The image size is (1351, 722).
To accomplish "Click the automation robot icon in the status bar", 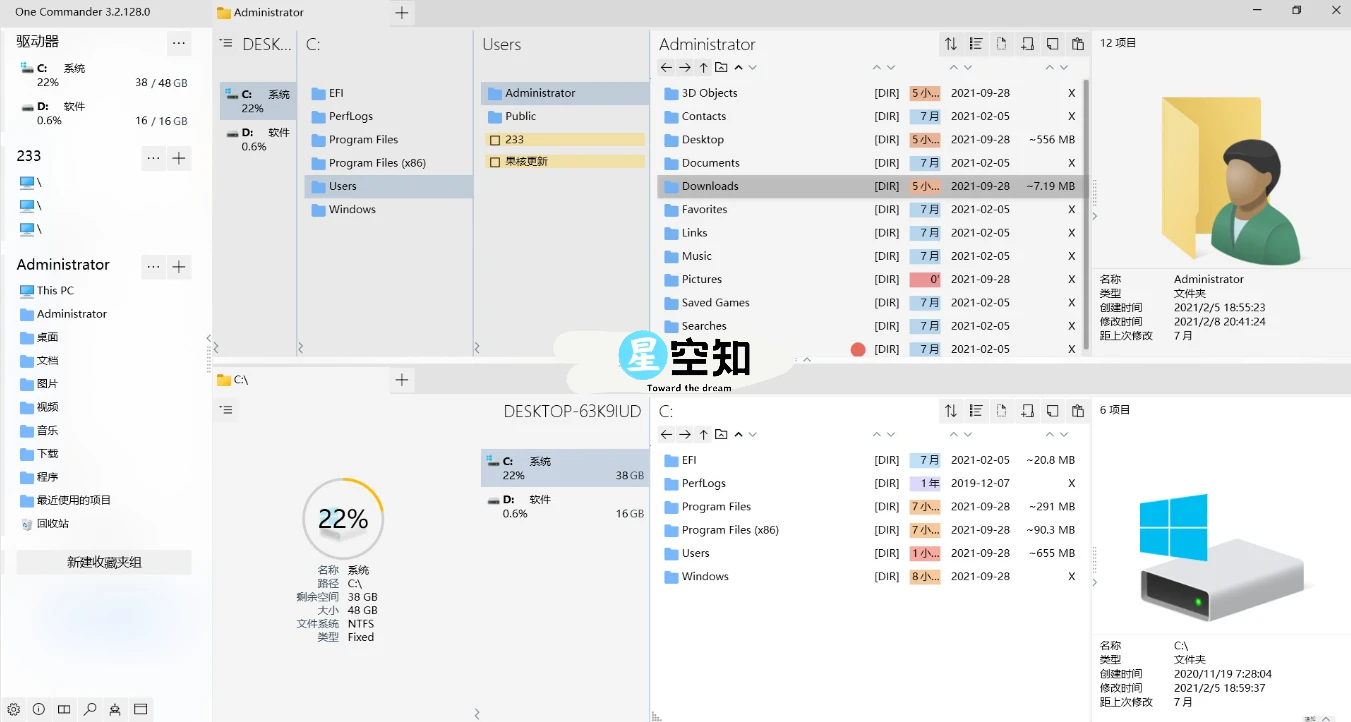I will tap(114, 709).
